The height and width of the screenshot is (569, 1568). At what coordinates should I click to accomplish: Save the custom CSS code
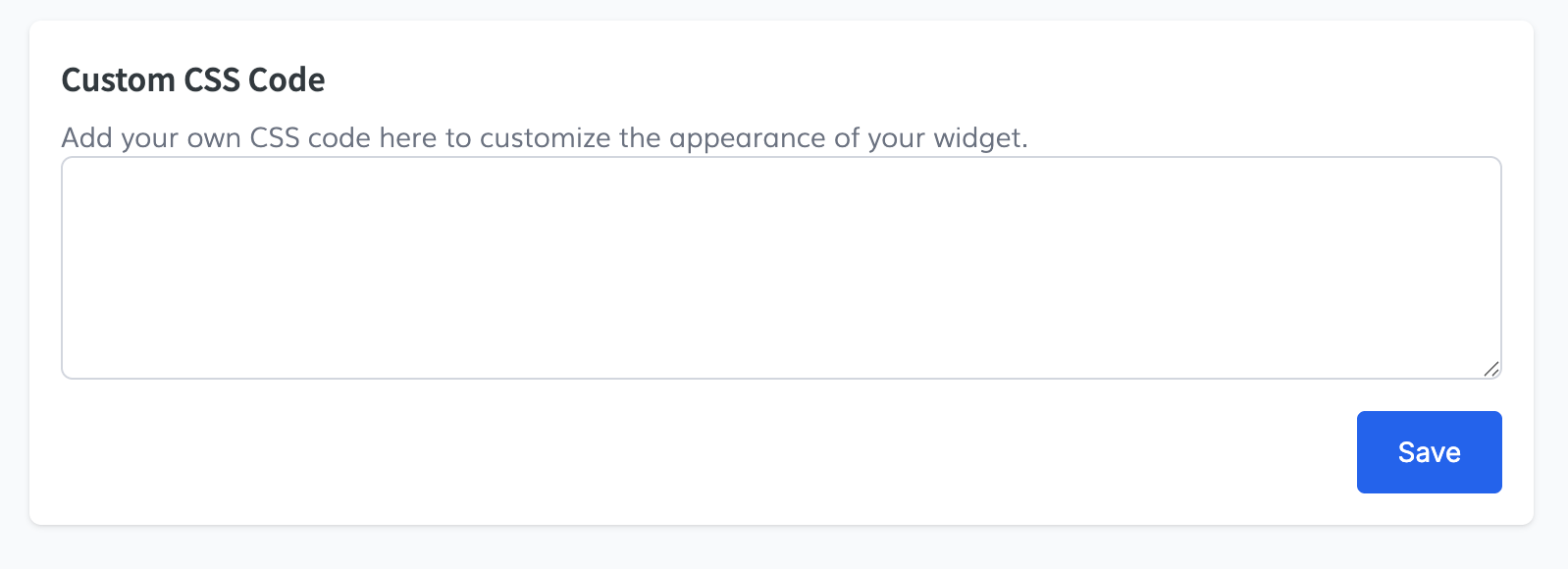(1429, 452)
